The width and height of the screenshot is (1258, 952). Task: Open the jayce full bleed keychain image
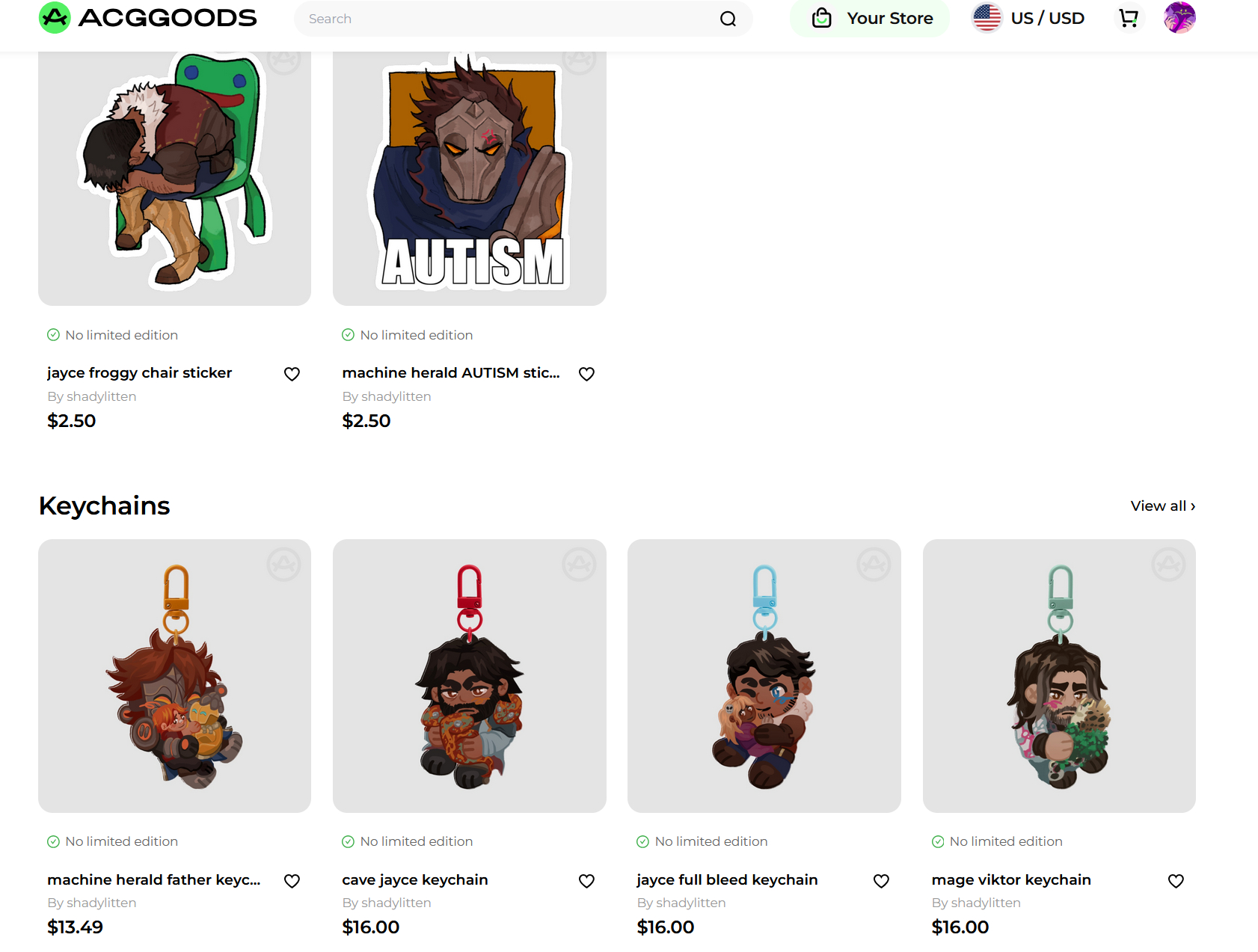coord(764,675)
